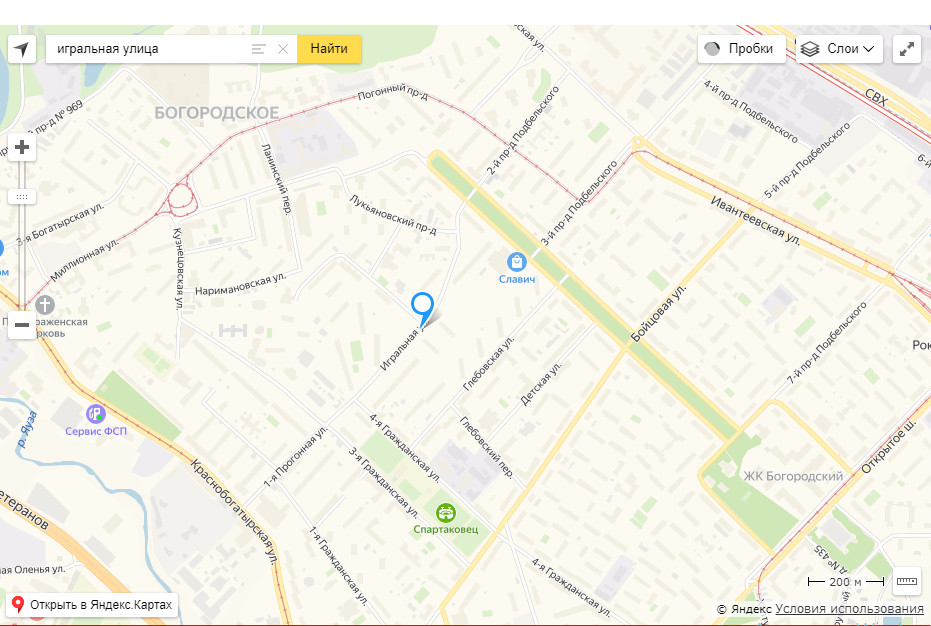The image size is (931, 626).
Task: Zoom out with the minus button
Action: click(x=22, y=325)
